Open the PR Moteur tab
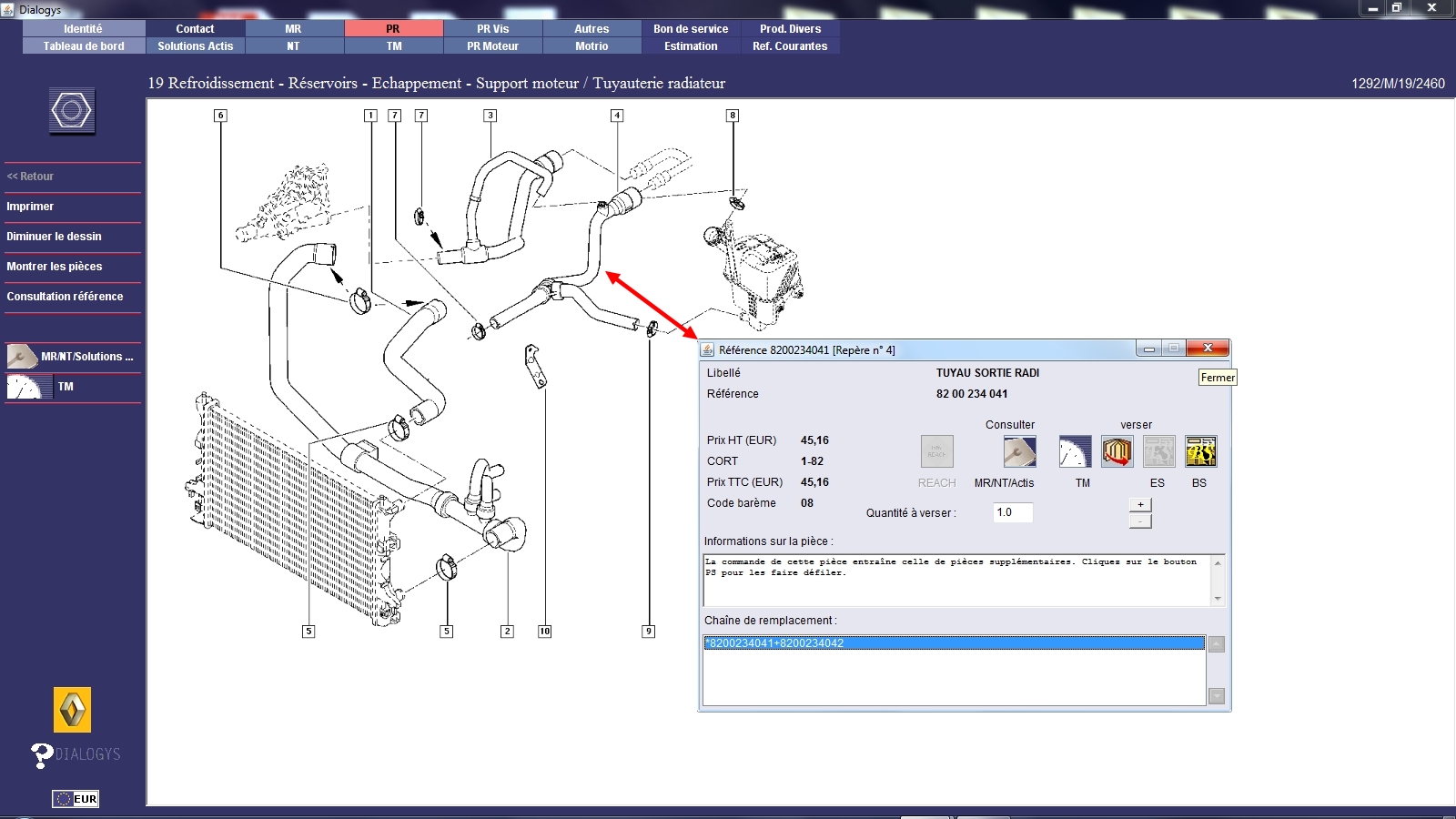 [x=492, y=46]
